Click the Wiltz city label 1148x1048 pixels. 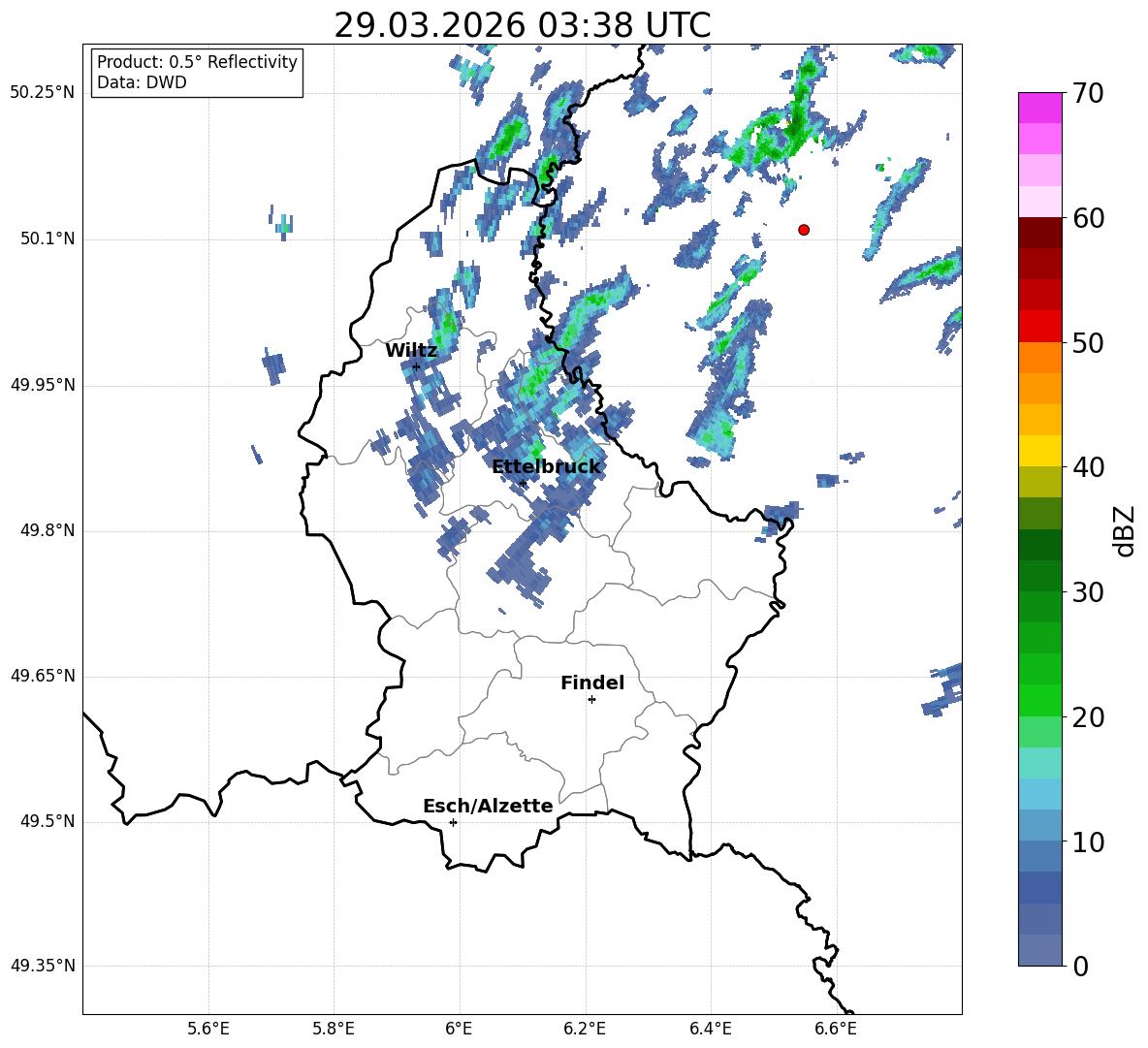(x=411, y=351)
